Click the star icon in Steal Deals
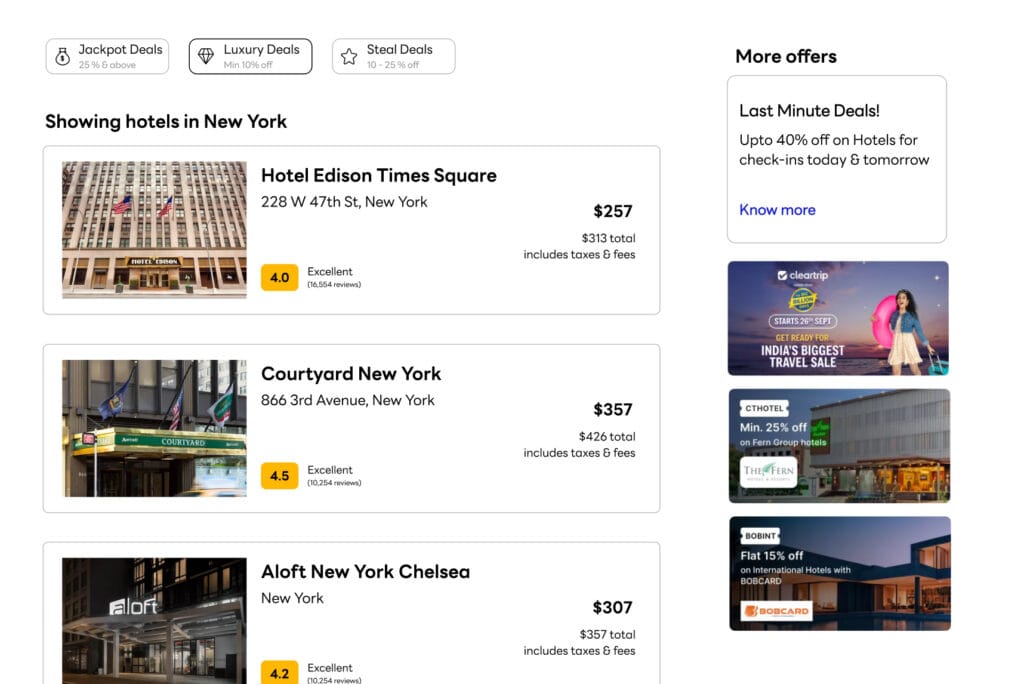1024x684 pixels. click(349, 57)
